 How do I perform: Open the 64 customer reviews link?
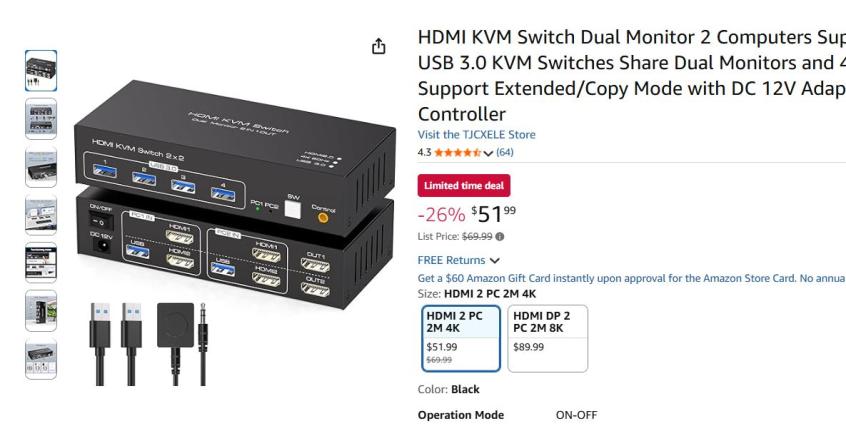pyautogui.click(x=504, y=153)
